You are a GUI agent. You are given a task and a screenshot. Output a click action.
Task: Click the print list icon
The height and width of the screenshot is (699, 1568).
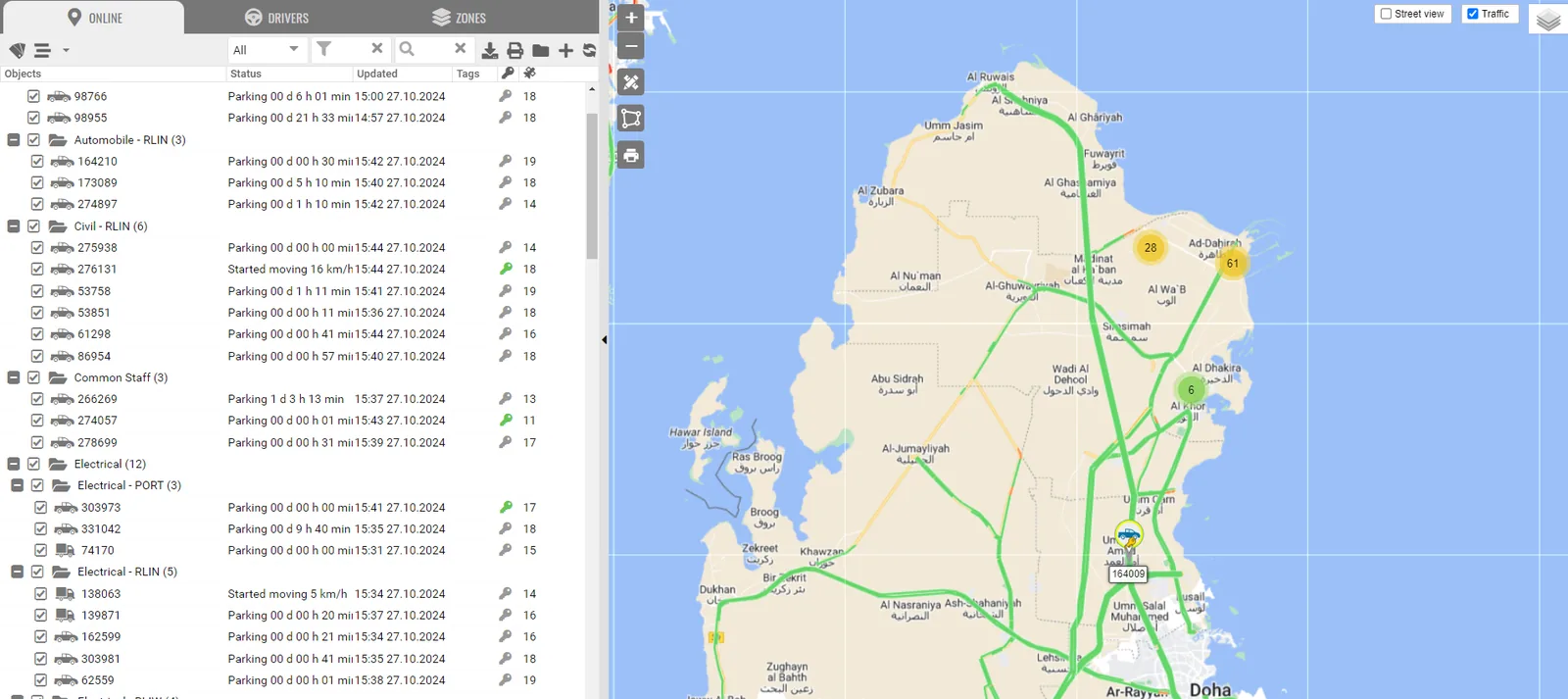tap(515, 50)
